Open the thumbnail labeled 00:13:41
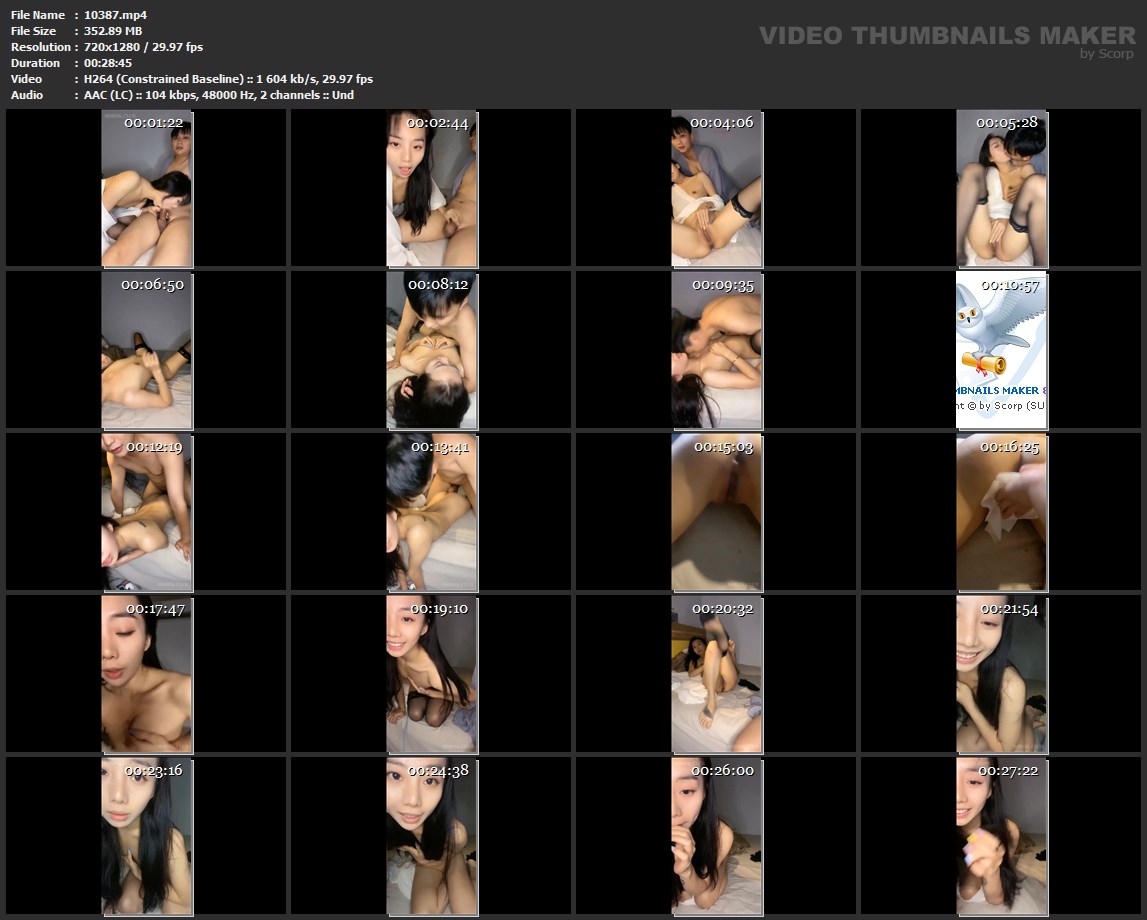Viewport: 1147px width, 920px height. click(432, 512)
